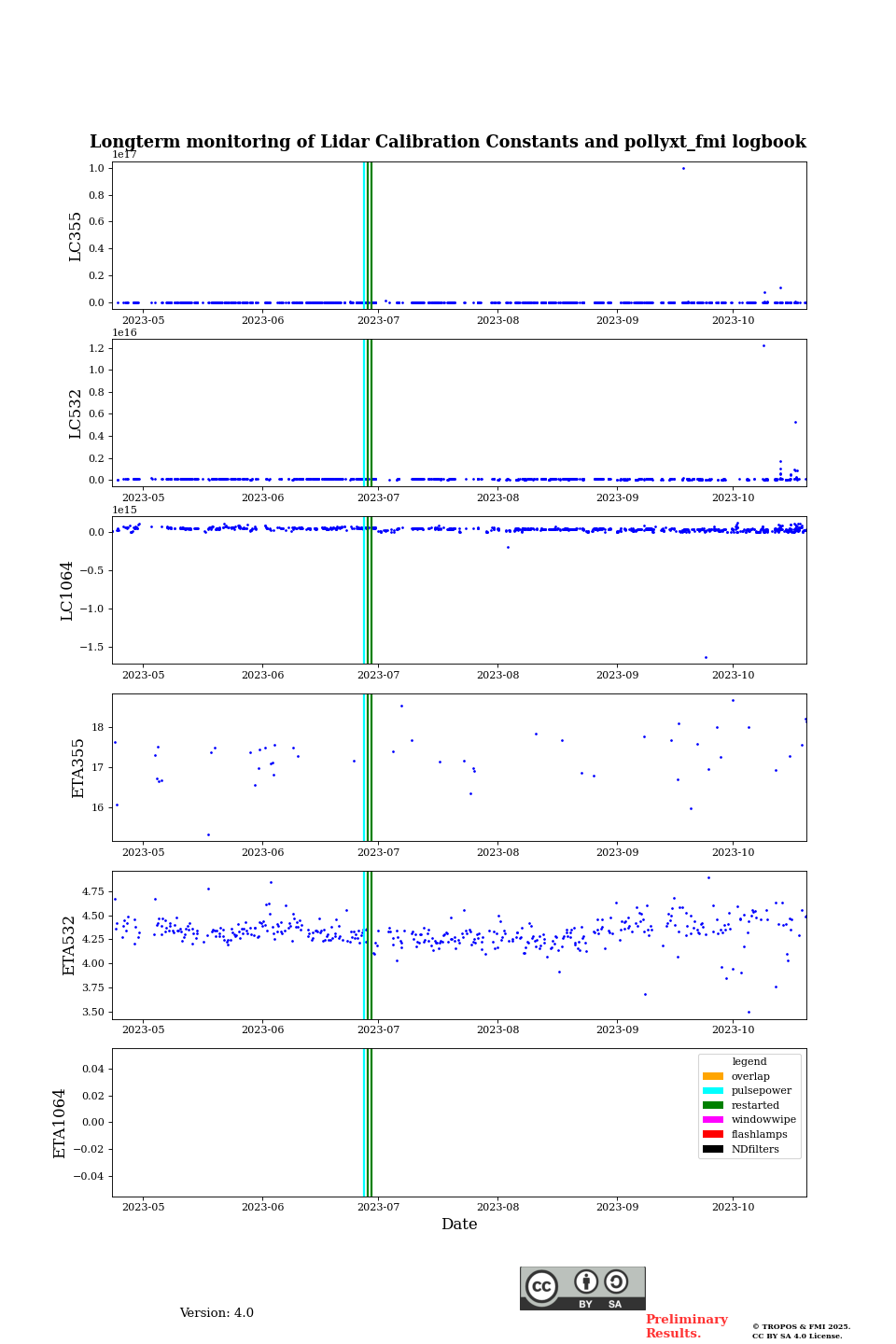Click the LC532 outlier point near 1.2
Screen dimensions: 896x1344
[x=763, y=345]
